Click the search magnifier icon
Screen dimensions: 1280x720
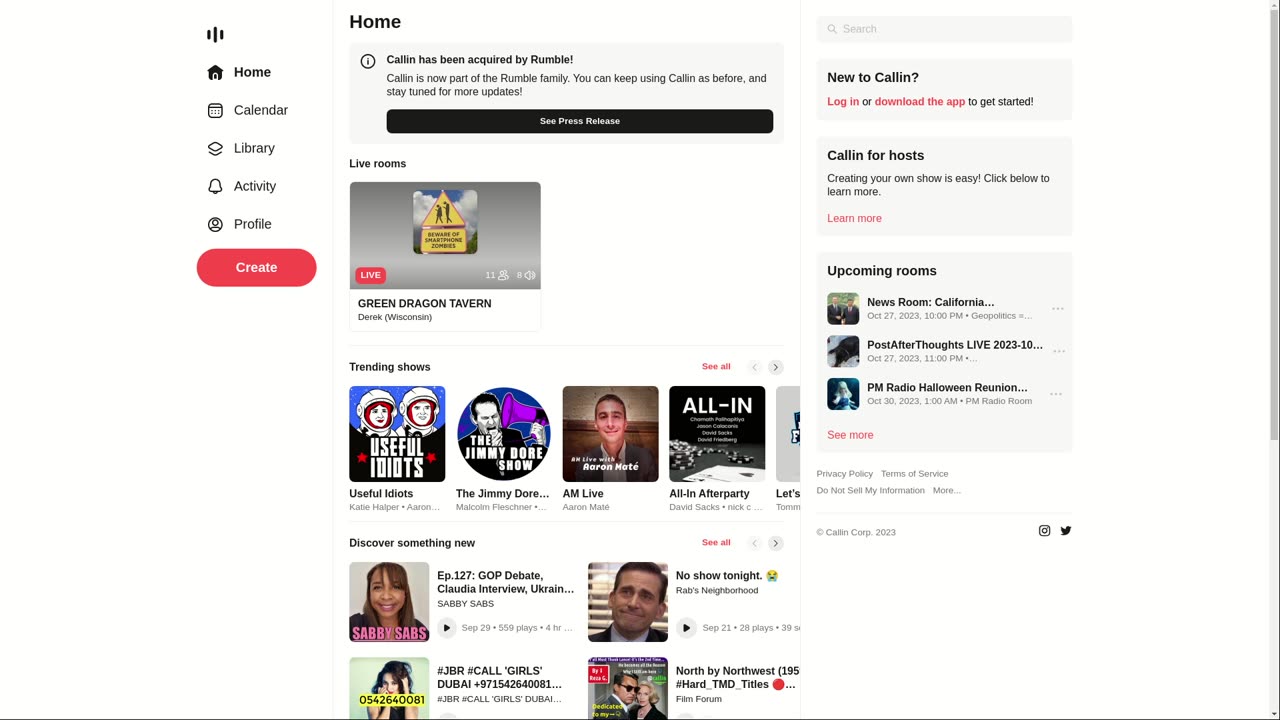[x=832, y=29]
